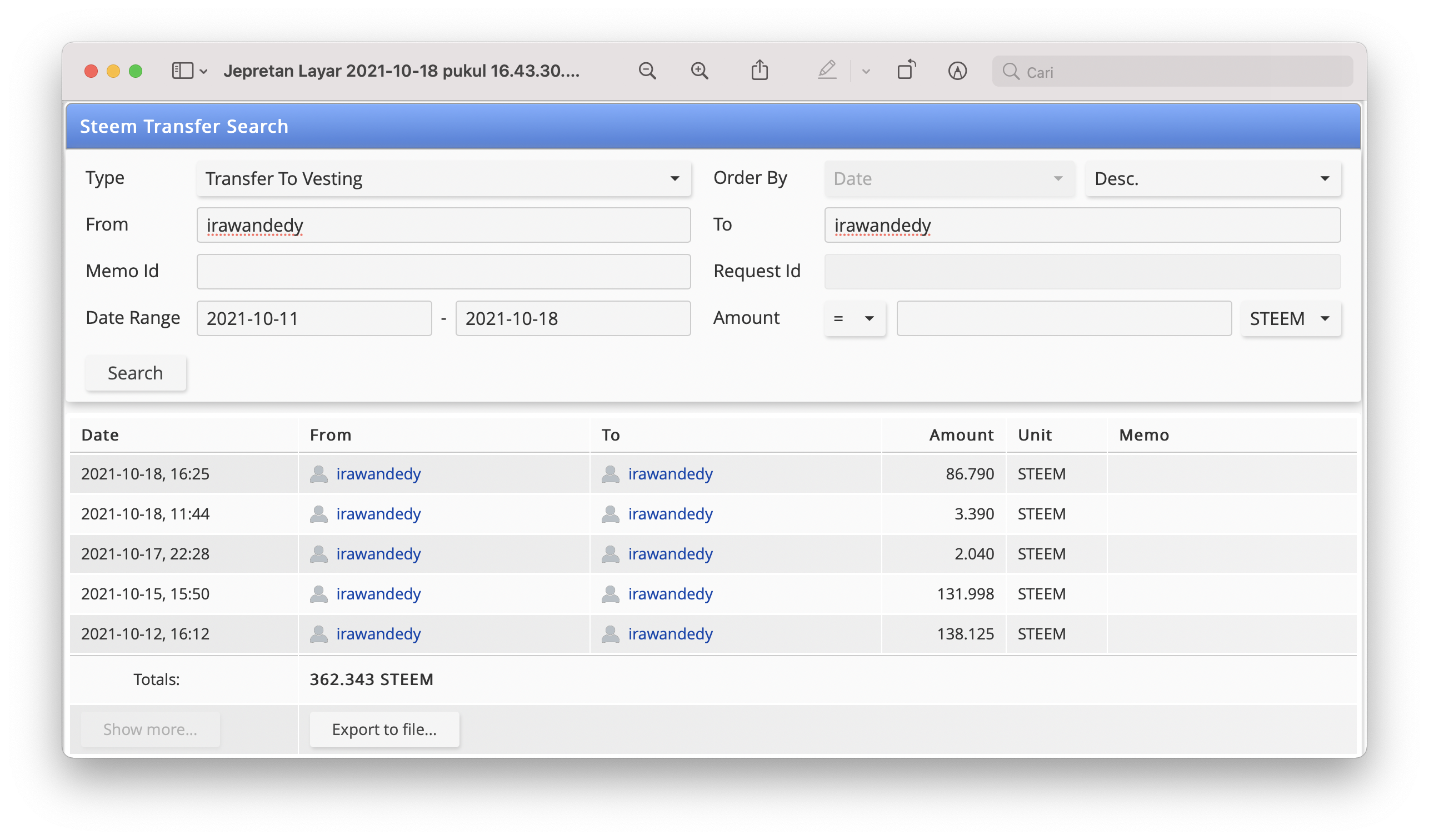Select the amount 86.790

pos(970,473)
